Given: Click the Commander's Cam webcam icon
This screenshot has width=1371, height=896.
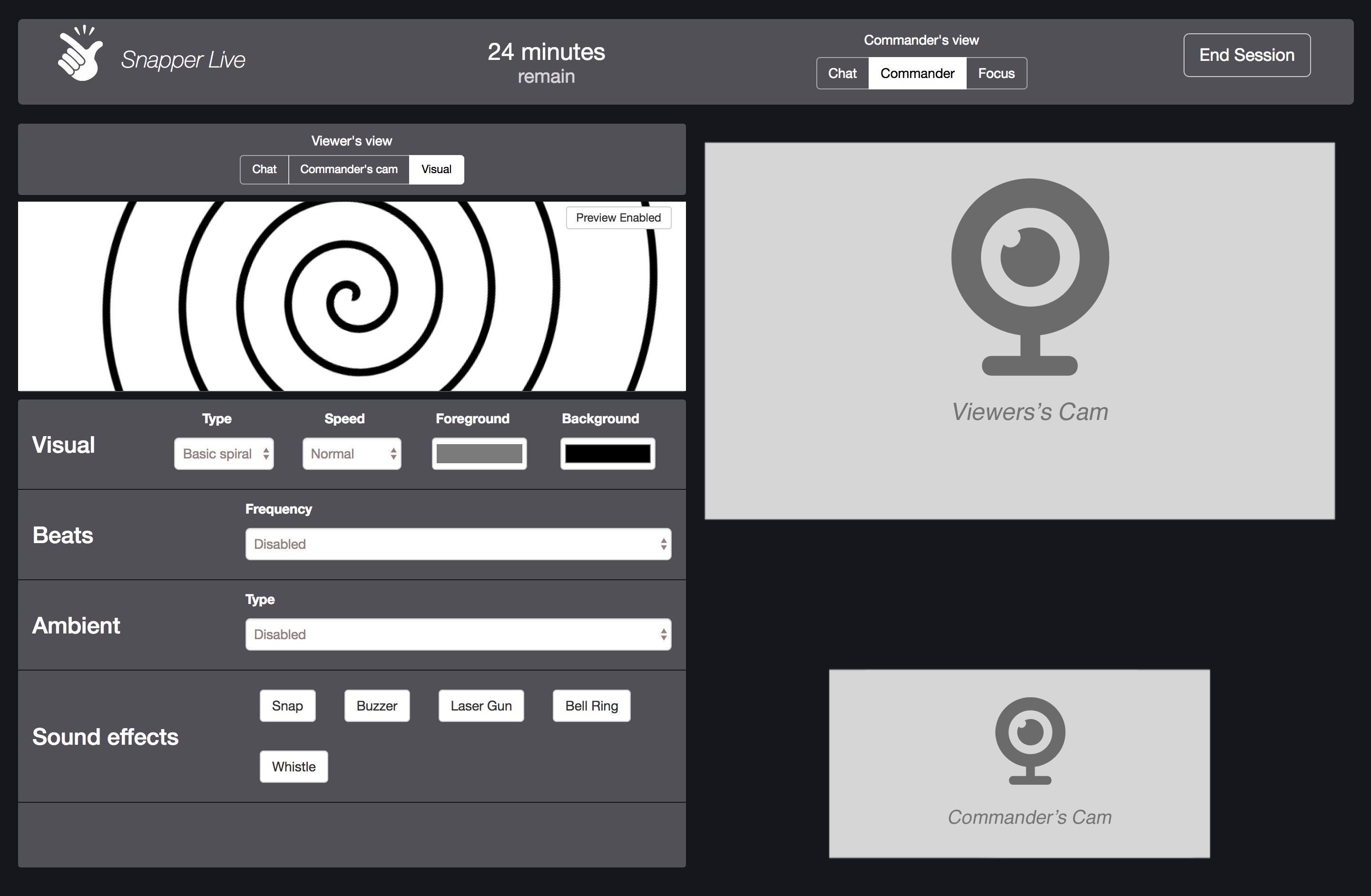Looking at the screenshot, I should pyautogui.click(x=1029, y=740).
